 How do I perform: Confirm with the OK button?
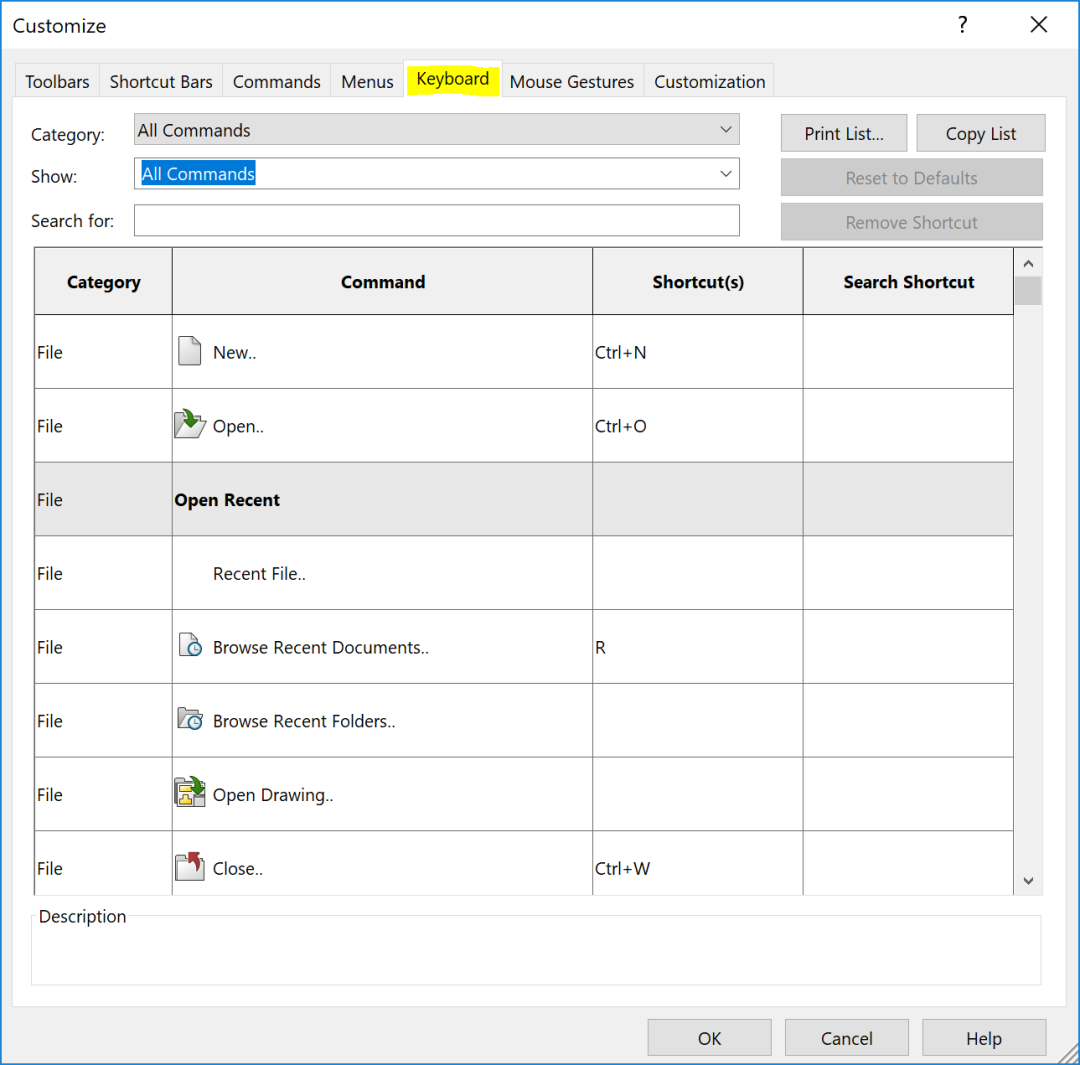(x=709, y=1038)
